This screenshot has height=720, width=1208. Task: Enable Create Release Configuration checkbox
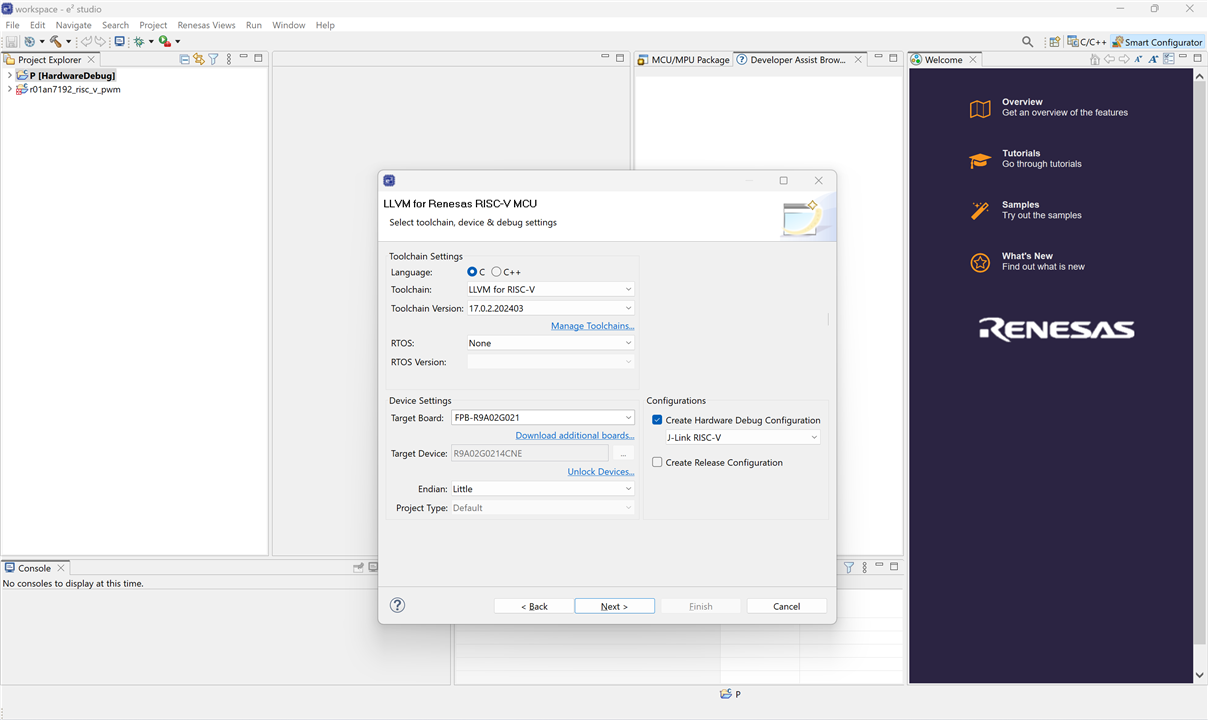click(657, 462)
